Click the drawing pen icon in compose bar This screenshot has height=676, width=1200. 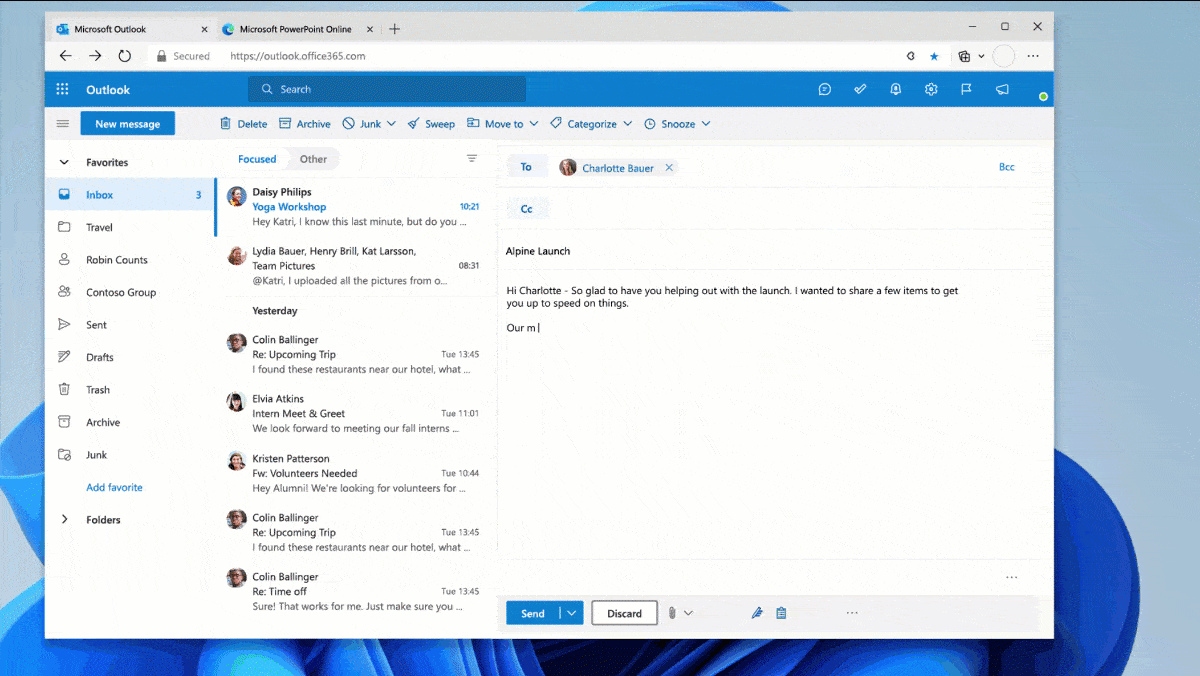tap(757, 612)
